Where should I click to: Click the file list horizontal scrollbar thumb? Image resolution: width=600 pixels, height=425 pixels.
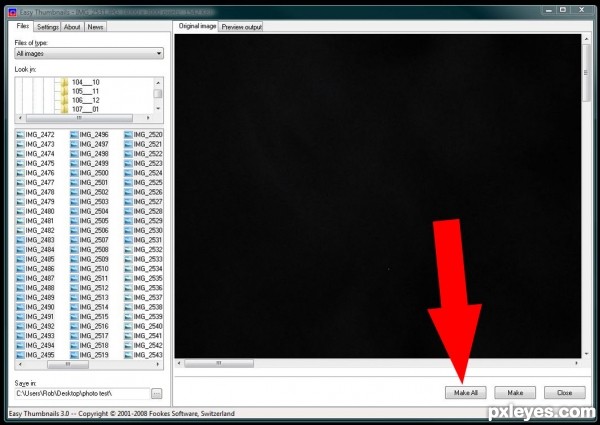(68, 364)
